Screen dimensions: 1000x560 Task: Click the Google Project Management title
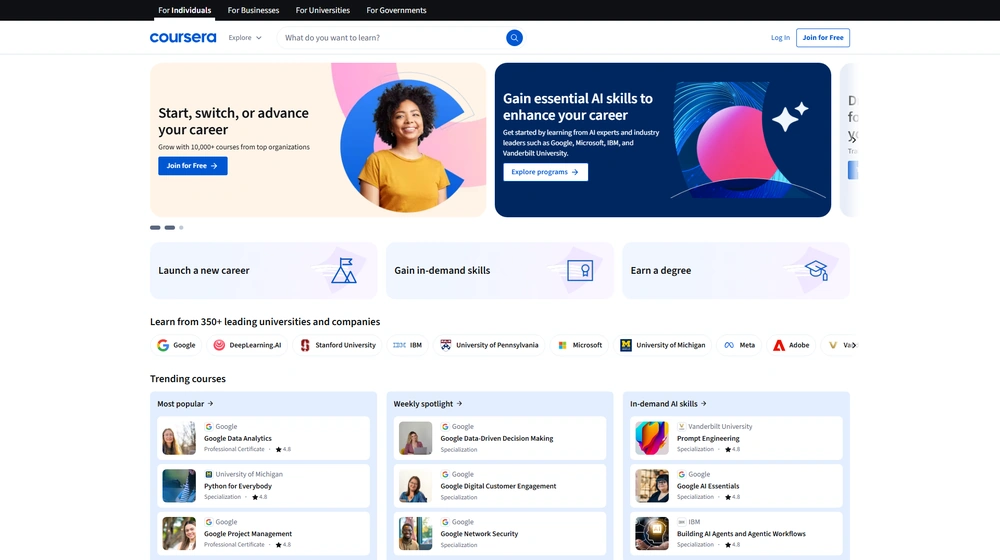tap(248, 534)
